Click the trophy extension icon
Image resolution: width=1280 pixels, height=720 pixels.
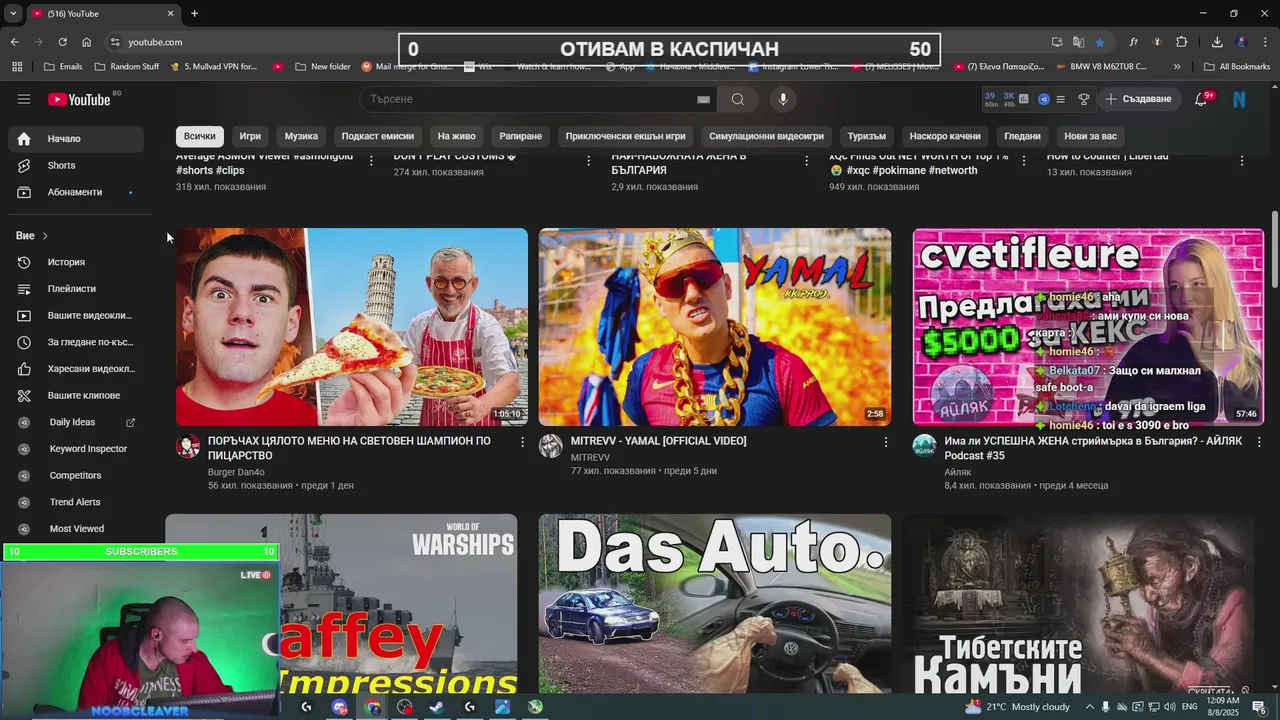(1083, 99)
